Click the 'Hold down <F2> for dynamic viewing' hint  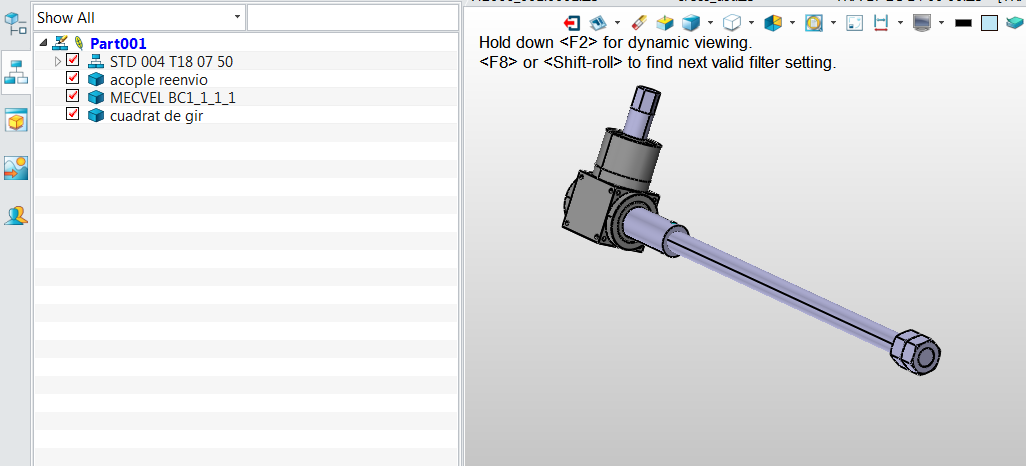616,43
